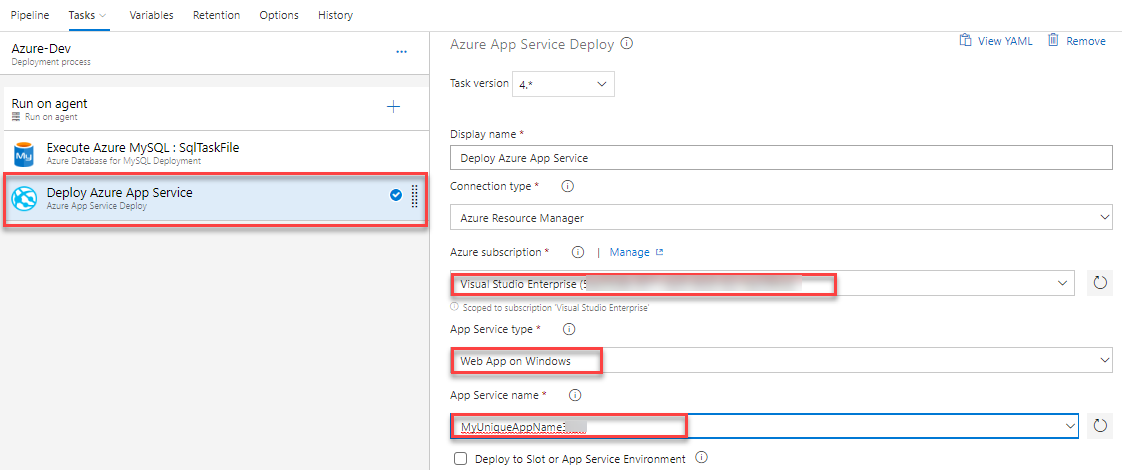Show App Service type info tooltip
Screen dimensions: 1122x470
click(570, 330)
